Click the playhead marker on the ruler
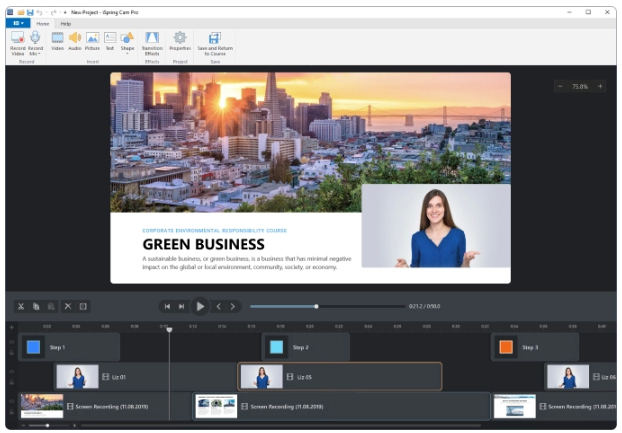The height and width of the screenshot is (433, 622). (x=169, y=330)
